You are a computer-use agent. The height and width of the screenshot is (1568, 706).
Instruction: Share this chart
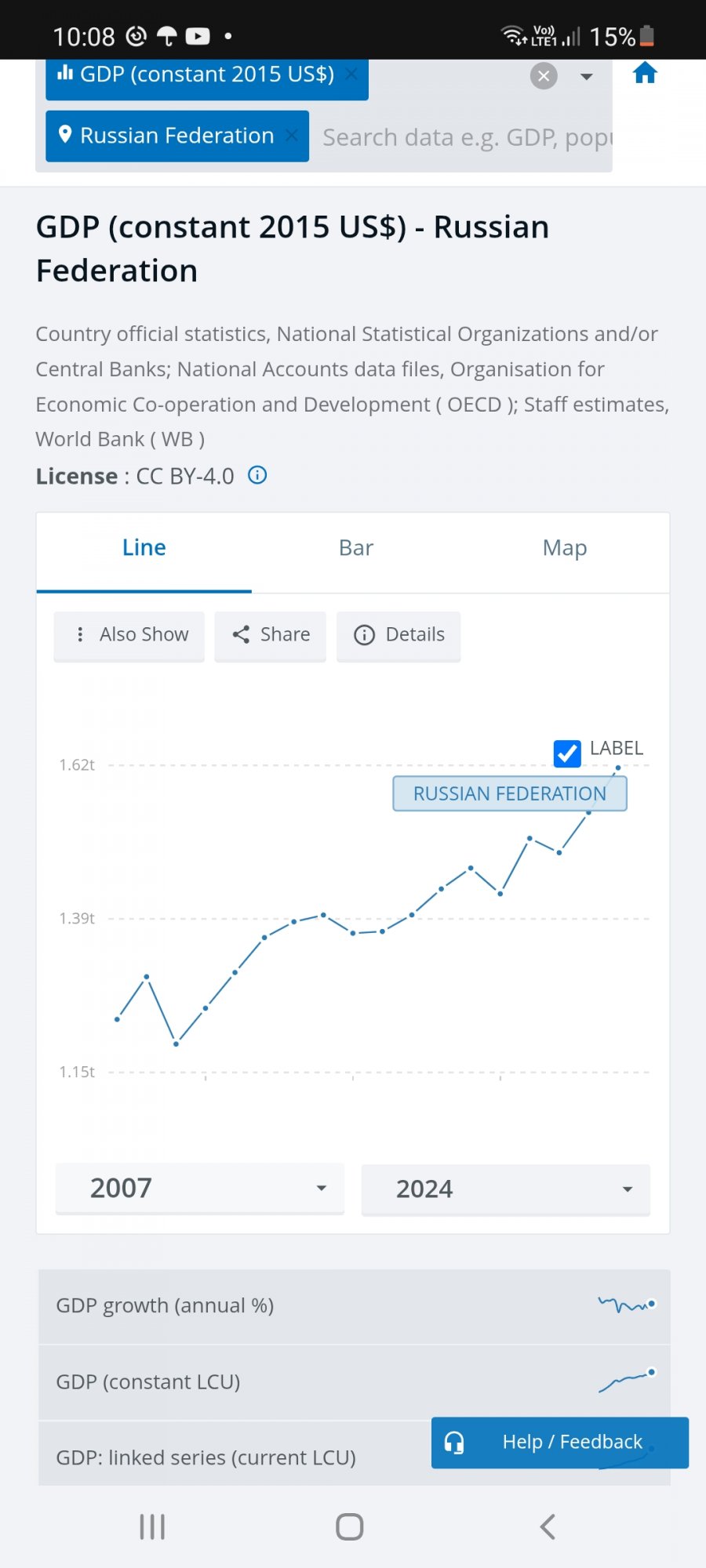pyautogui.click(x=271, y=635)
